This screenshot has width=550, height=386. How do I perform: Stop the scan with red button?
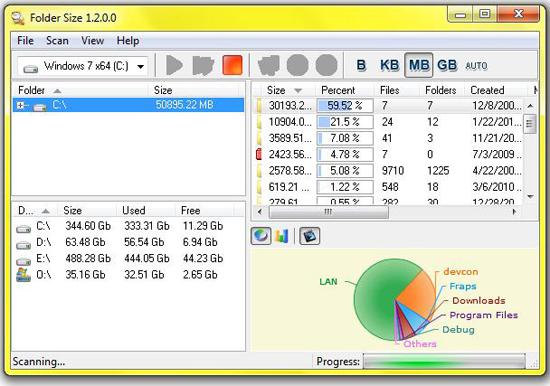[232, 65]
